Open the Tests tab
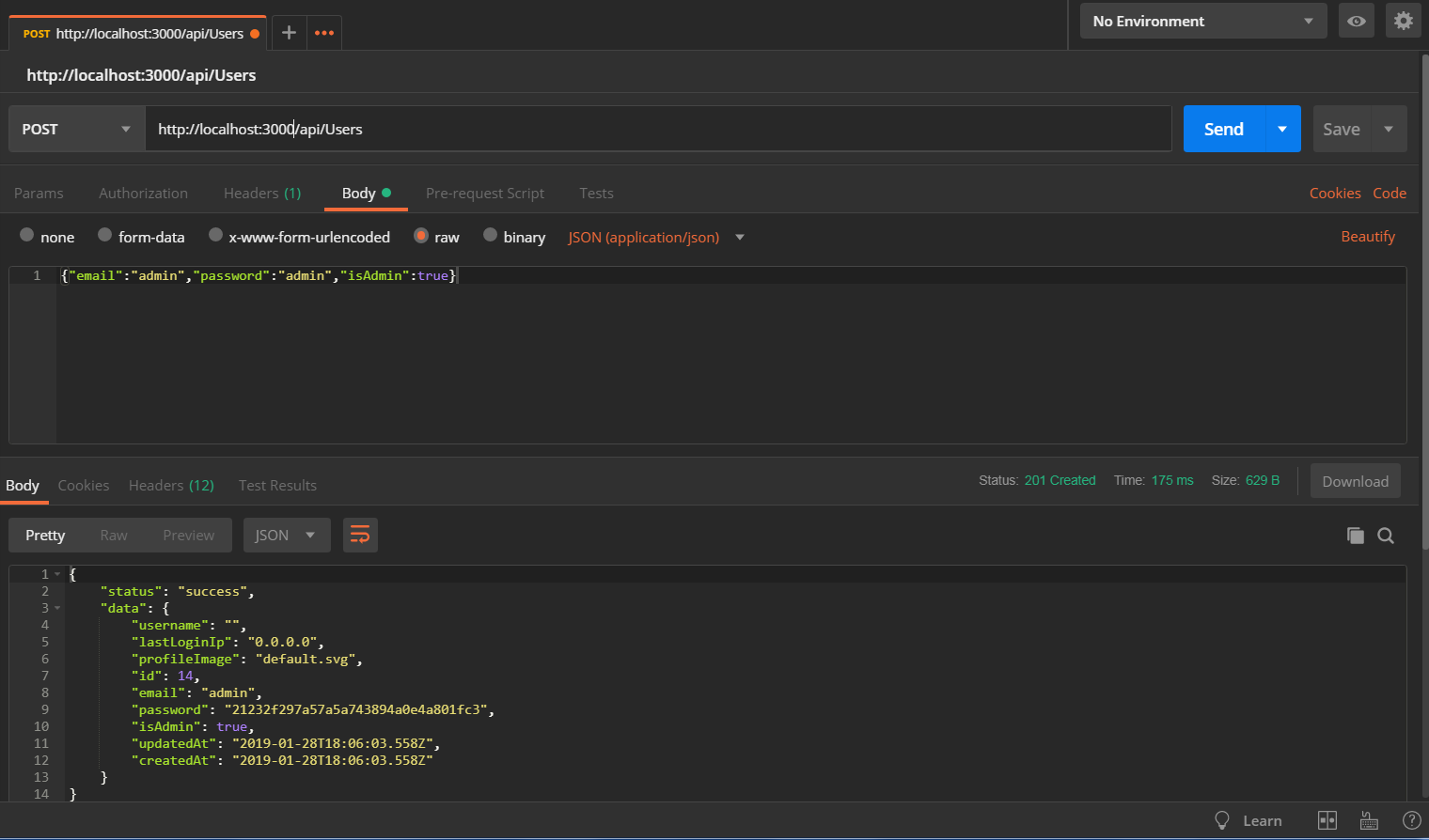Image resolution: width=1429 pixels, height=840 pixels. [x=596, y=193]
